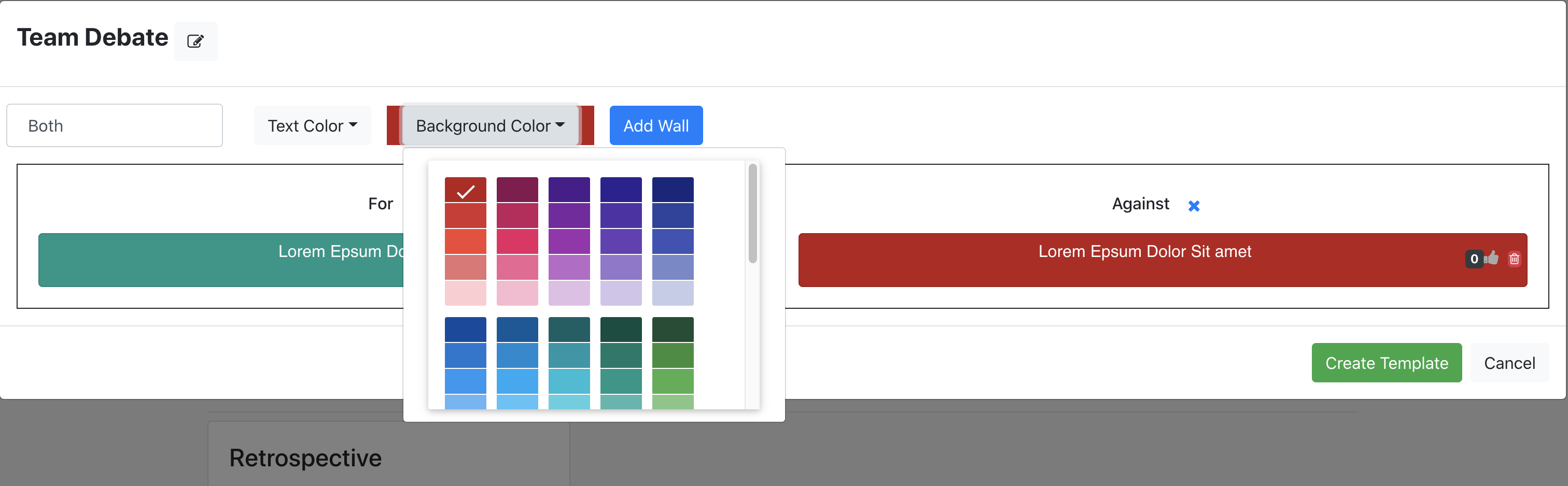The height and width of the screenshot is (486, 1568).
Task: Cancel the template dialog
Action: [x=1509, y=363]
